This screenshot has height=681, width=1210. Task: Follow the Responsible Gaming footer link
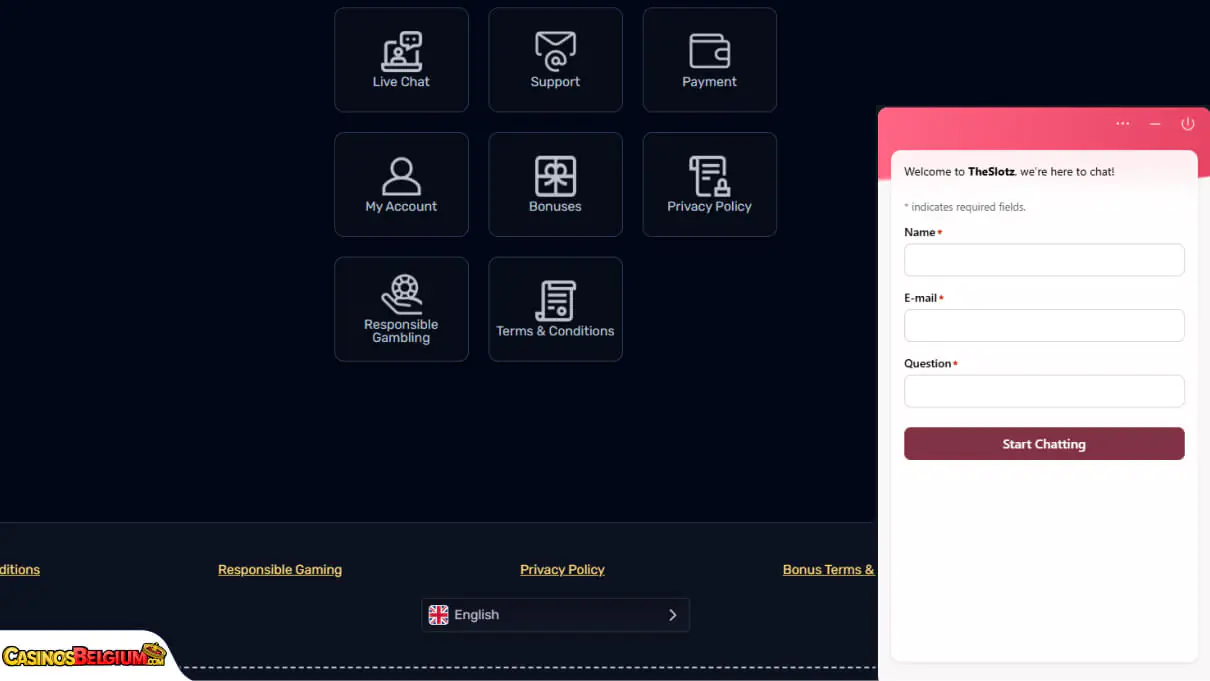tap(280, 570)
